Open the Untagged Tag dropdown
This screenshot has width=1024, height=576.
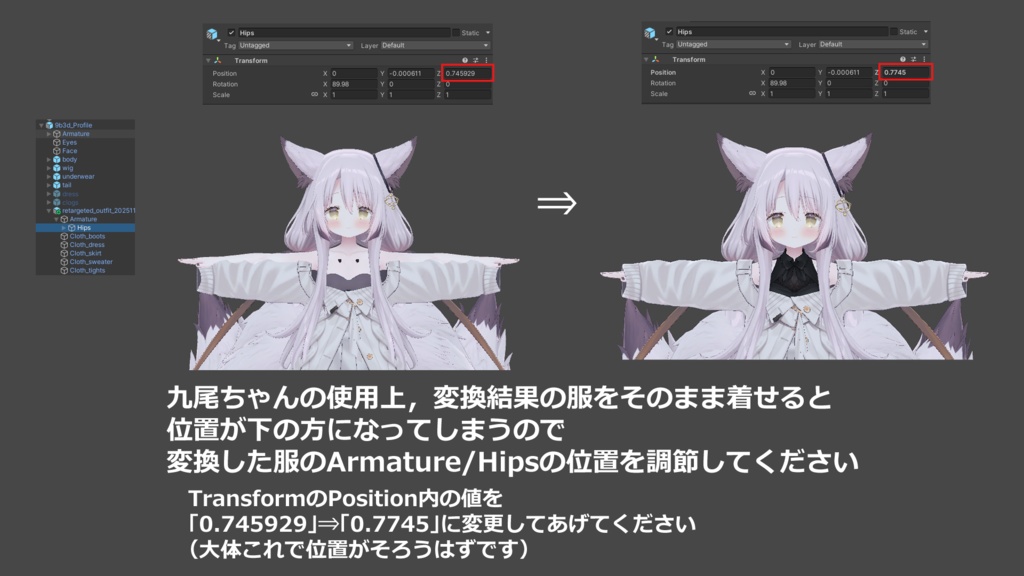click(x=294, y=45)
